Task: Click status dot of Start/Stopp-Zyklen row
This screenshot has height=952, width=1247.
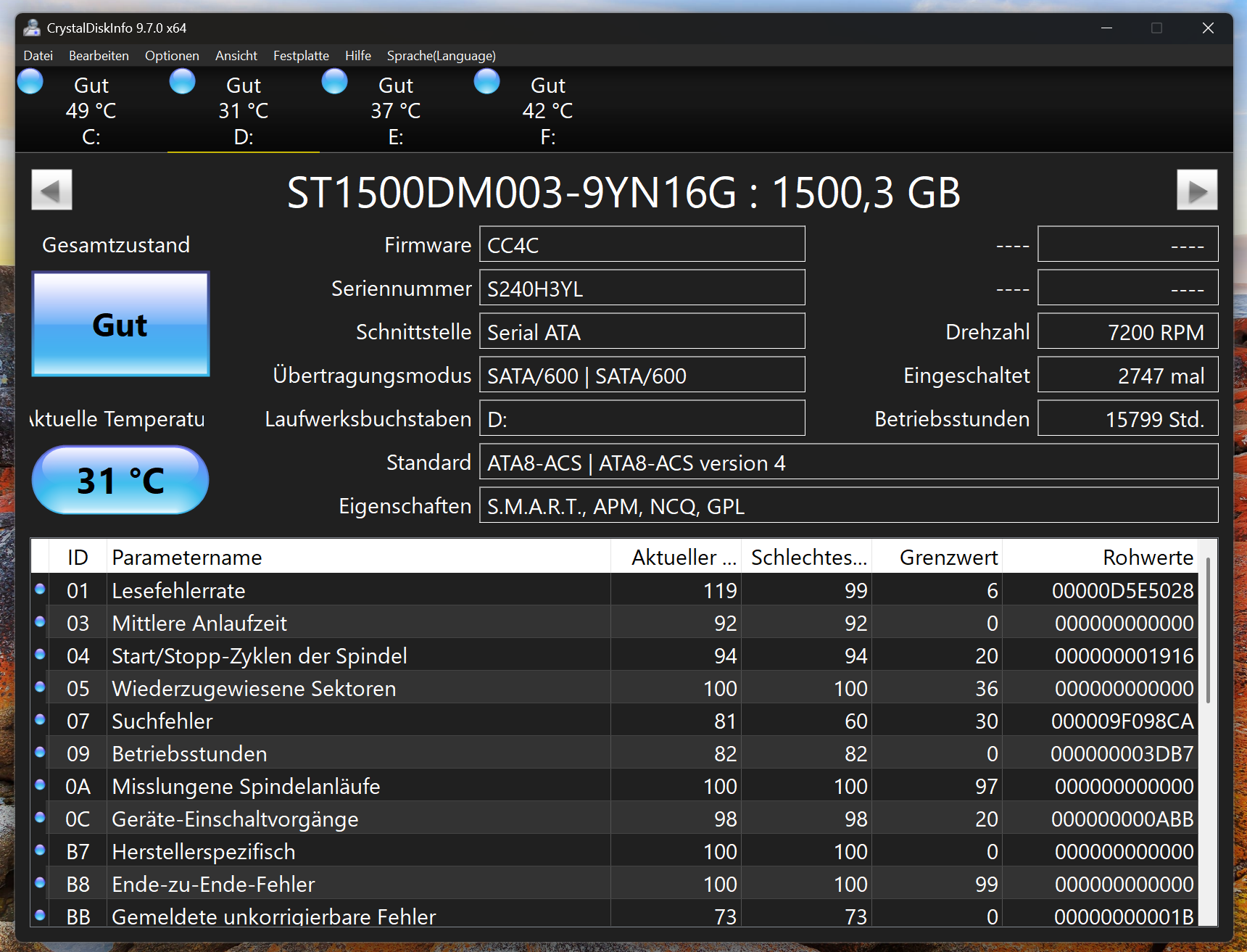Action: pyautogui.click(x=40, y=654)
